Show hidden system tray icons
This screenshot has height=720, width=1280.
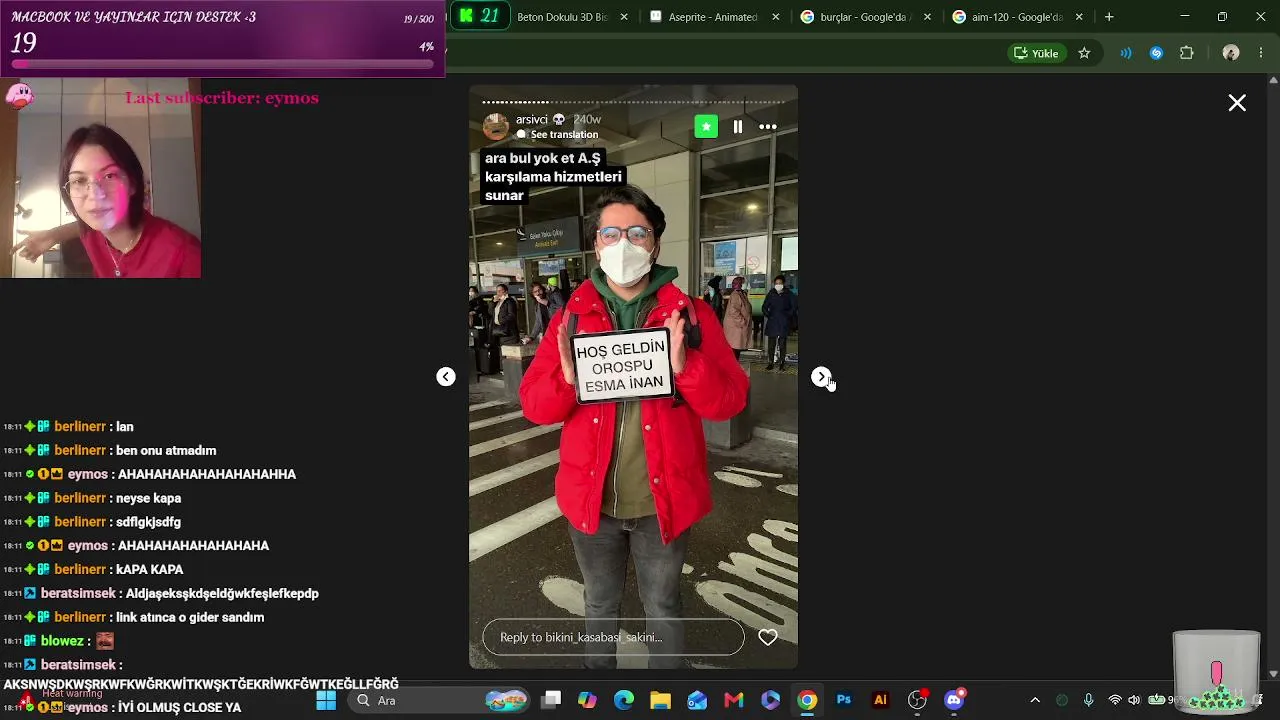[1035, 700]
